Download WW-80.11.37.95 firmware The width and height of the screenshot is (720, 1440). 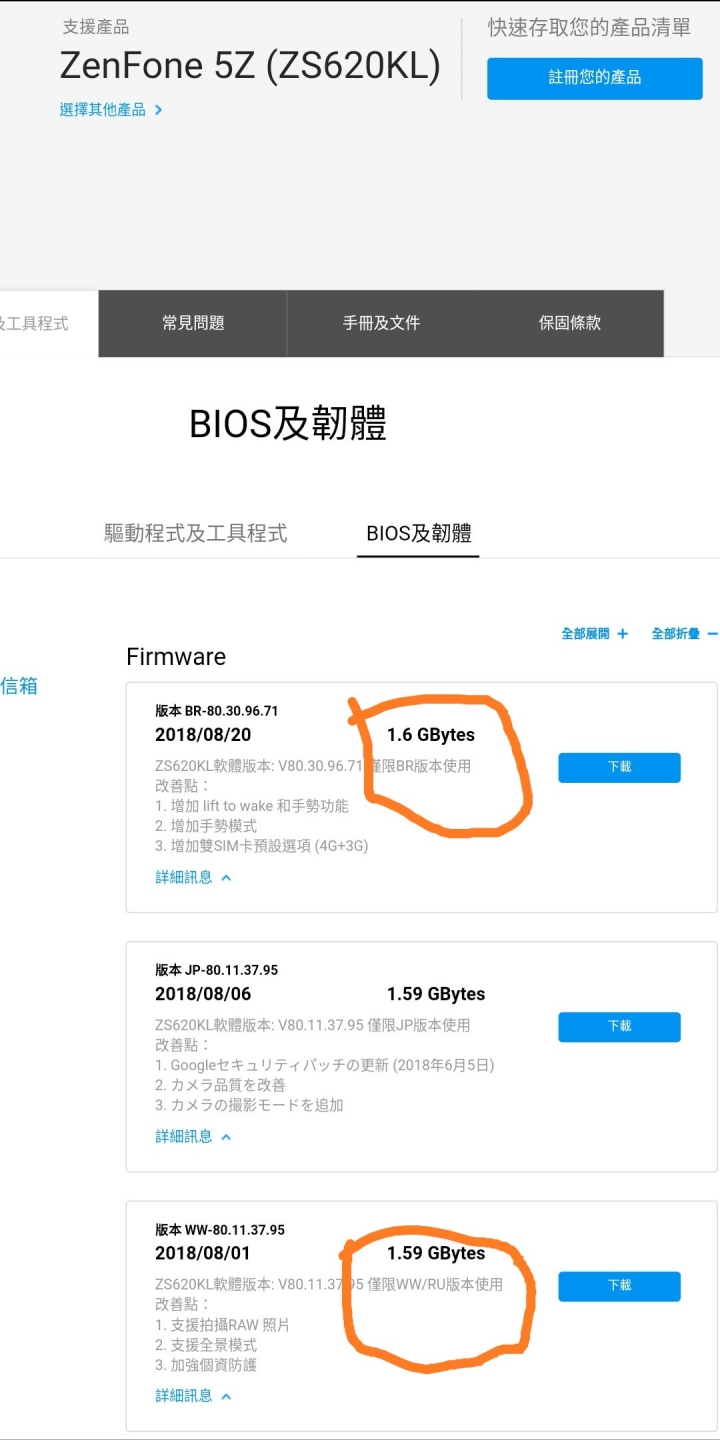point(619,1285)
